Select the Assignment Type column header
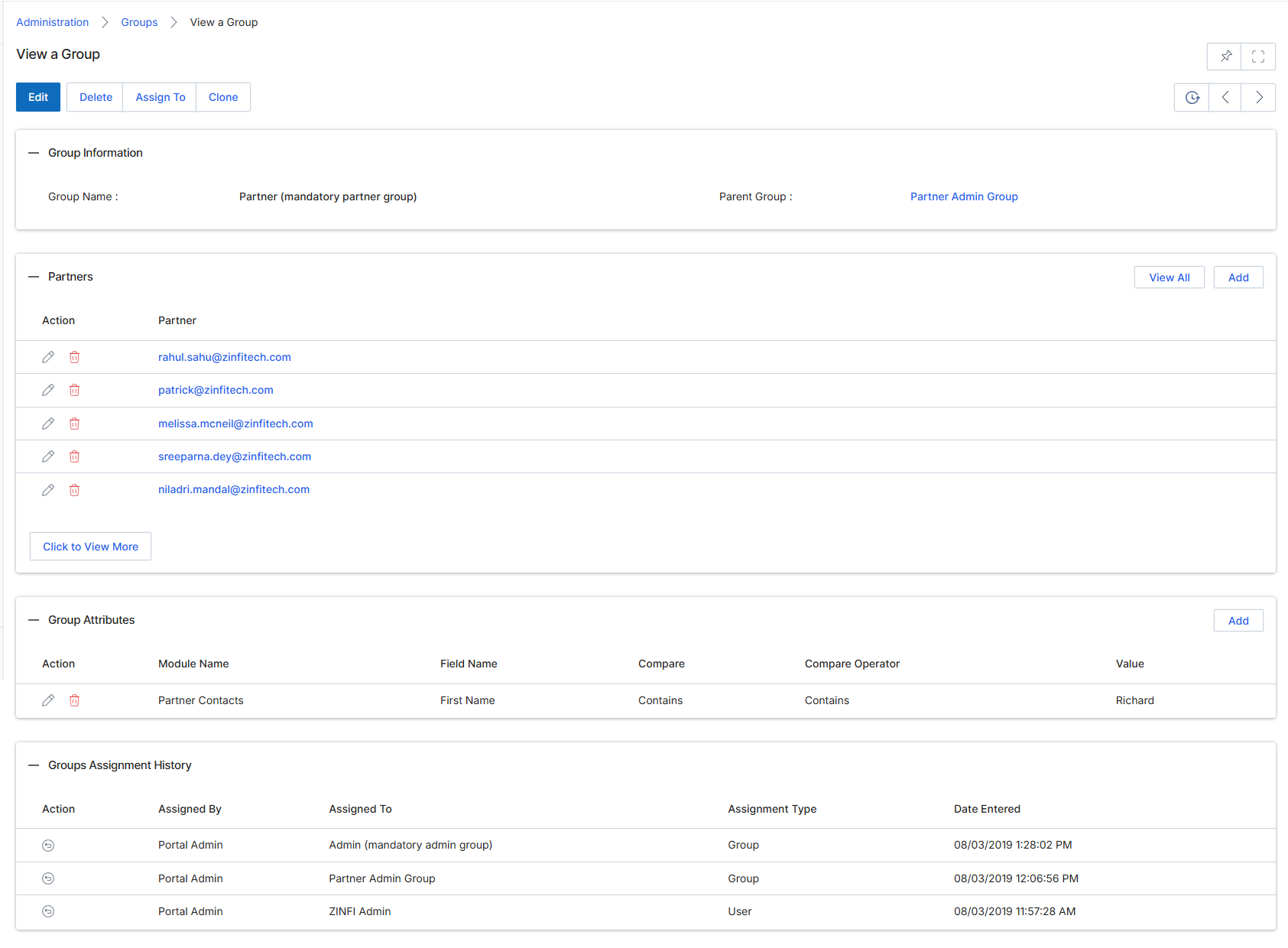1288x948 pixels. [x=772, y=809]
